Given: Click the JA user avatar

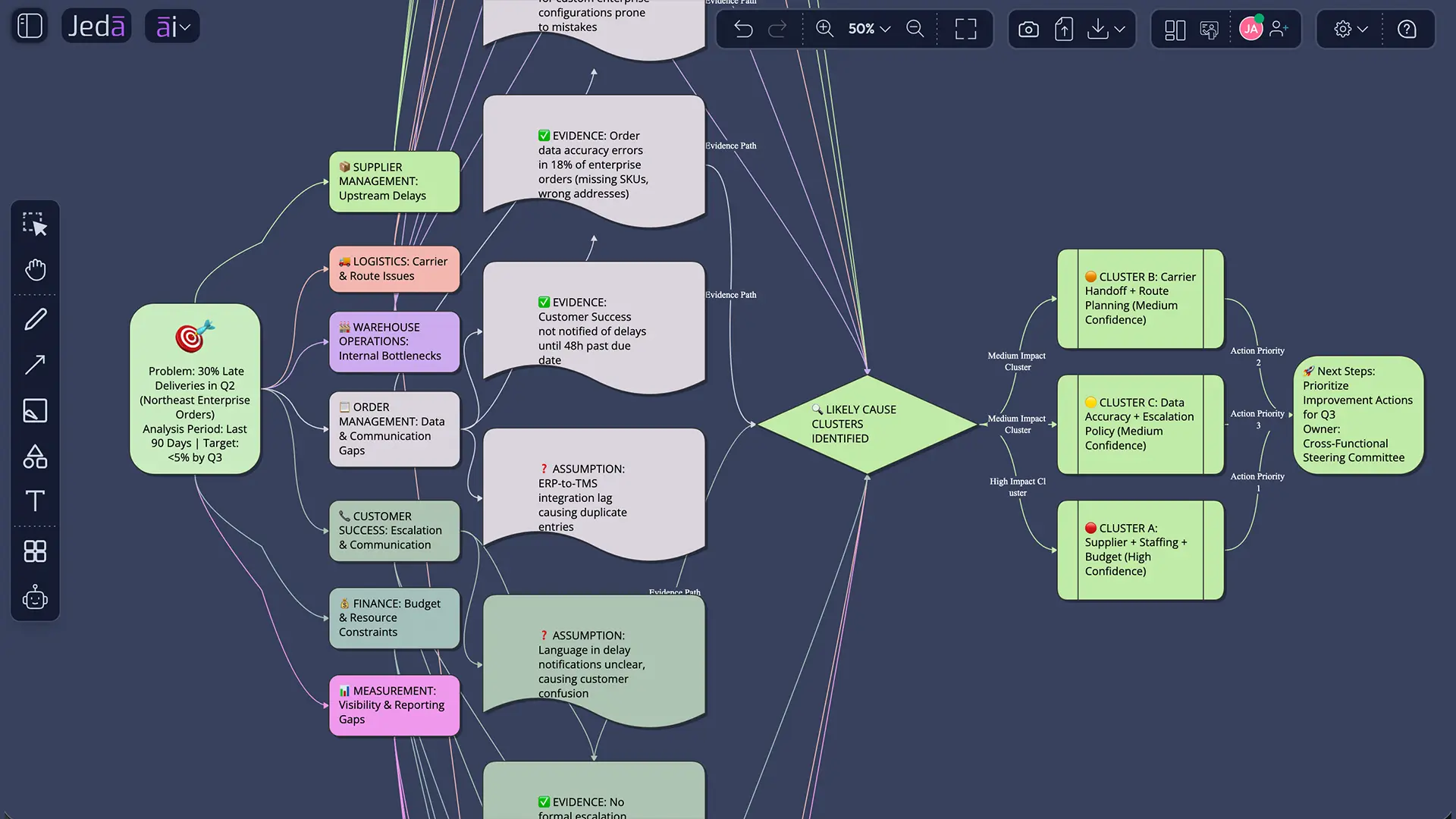Looking at the screenshot, I should point(1250,29).
